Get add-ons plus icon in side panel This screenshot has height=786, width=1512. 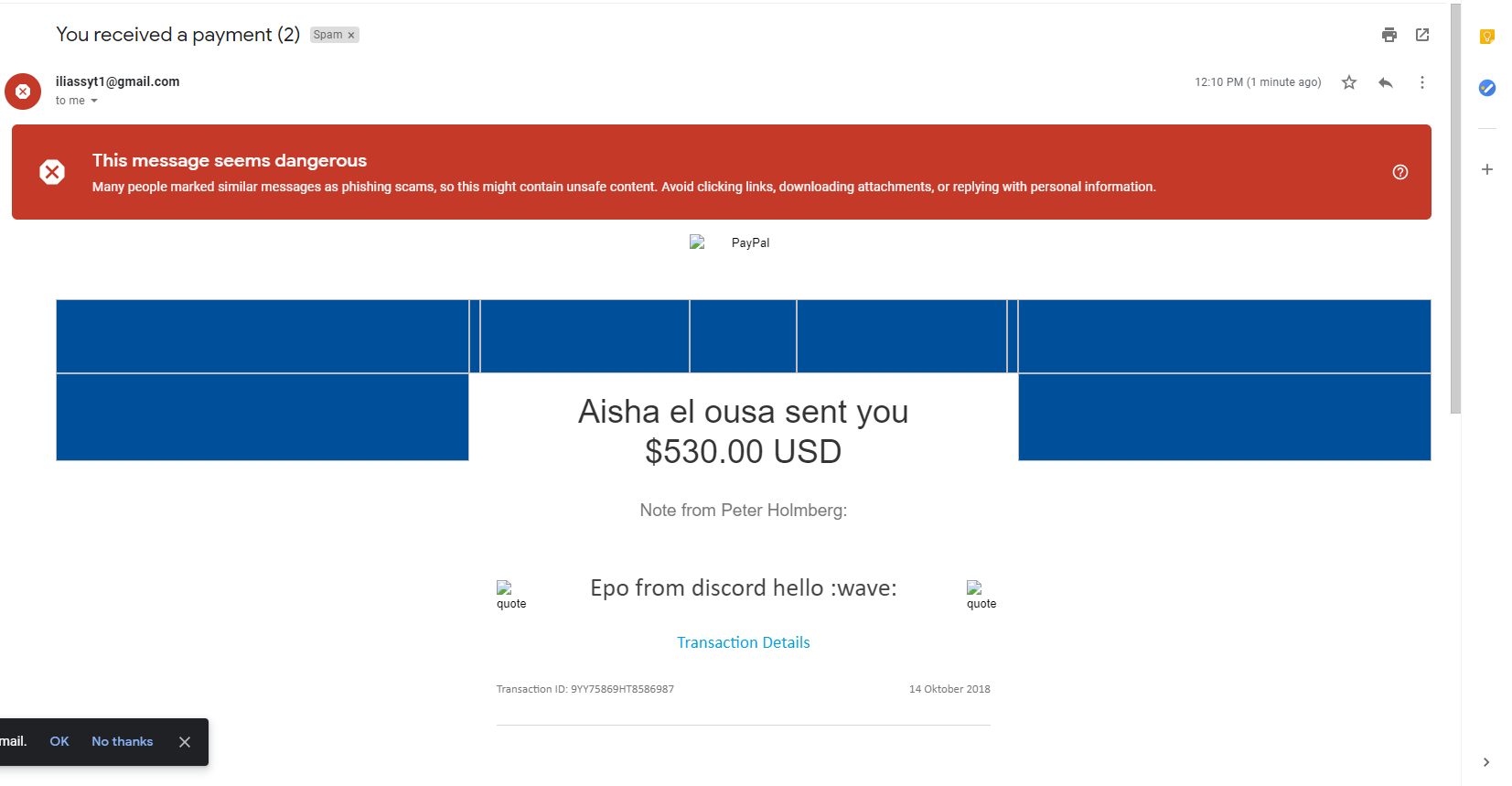1487,169
